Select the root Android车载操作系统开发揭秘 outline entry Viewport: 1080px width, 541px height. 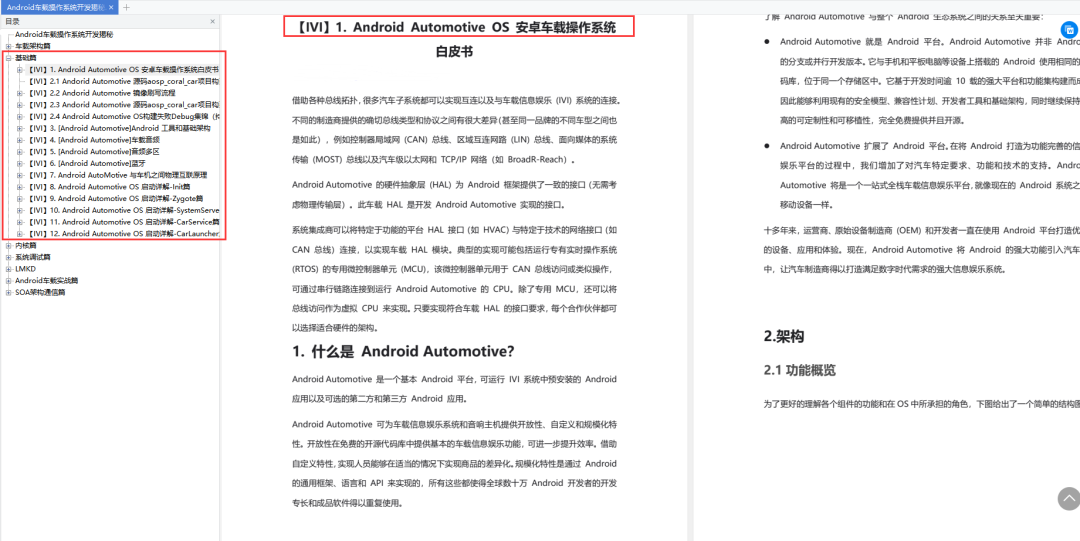pyautogui.click(x=64, y=34)
